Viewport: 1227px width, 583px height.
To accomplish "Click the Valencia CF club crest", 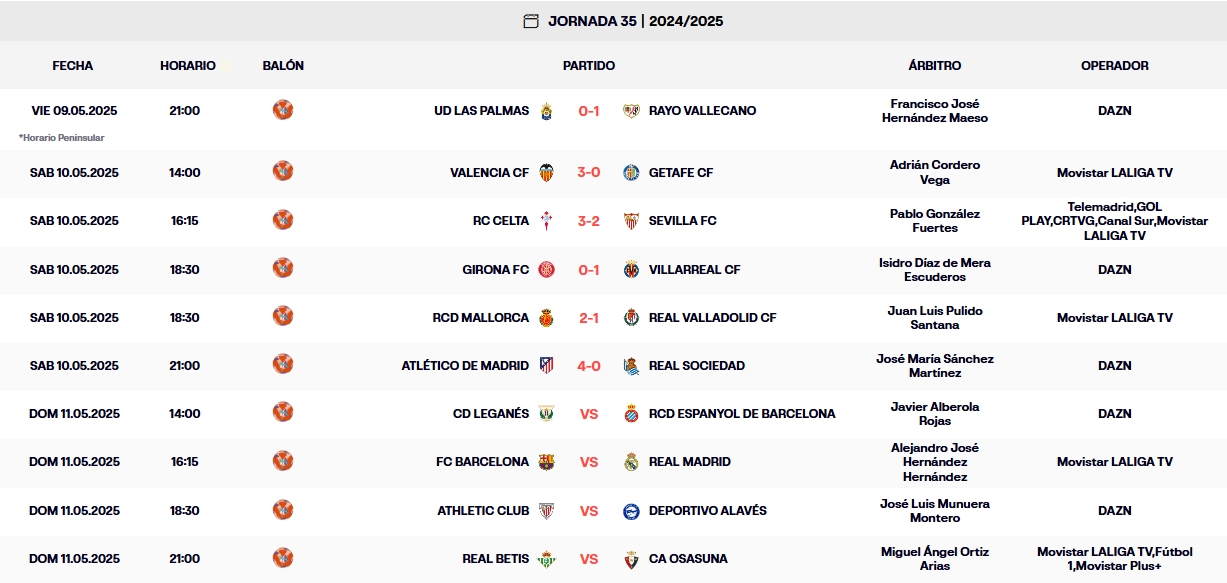I will [x=547, y=173].
